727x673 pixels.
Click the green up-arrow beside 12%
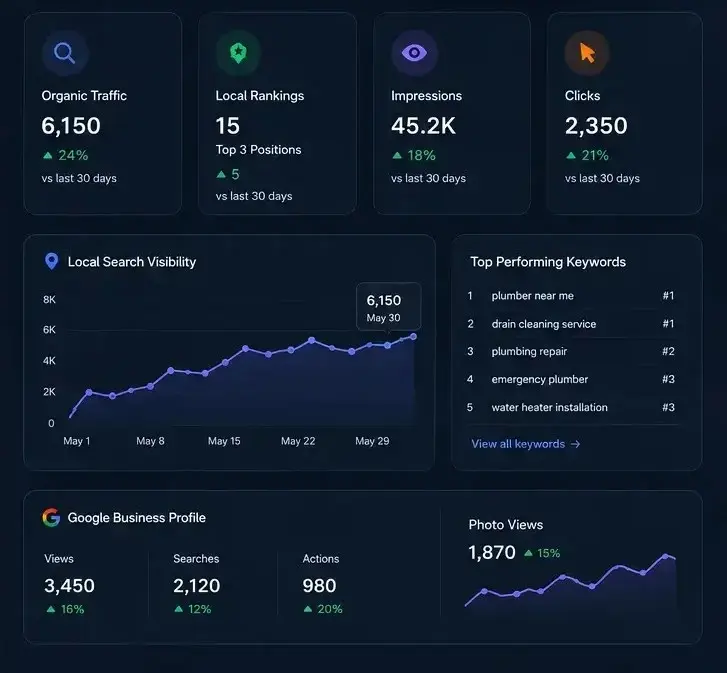click(x=179, y=609)
